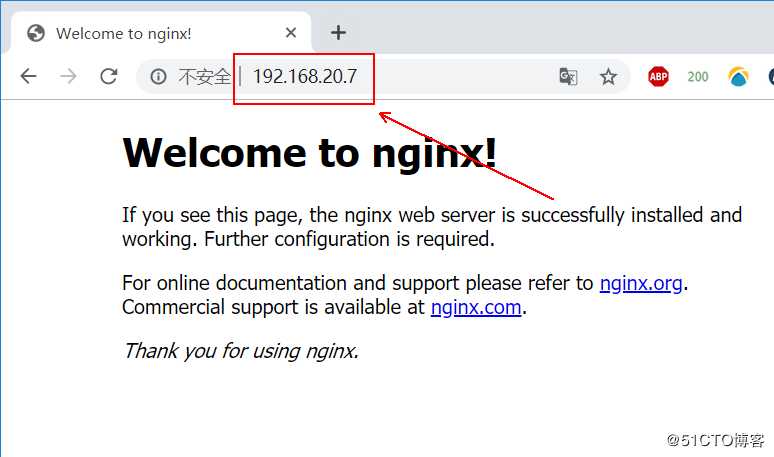774x457 pixels.
Task: Click the text Thank you for using nginx.
Action: click(240, 351)
